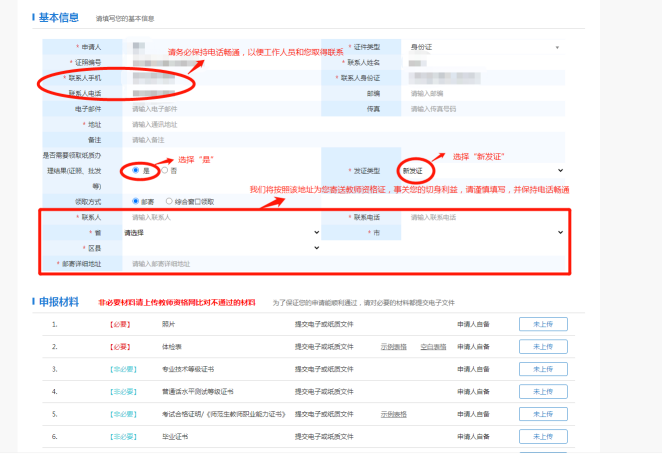
Task: Open the 发证类型 dropdown showing 新发证
Action: tap(483, 171)
